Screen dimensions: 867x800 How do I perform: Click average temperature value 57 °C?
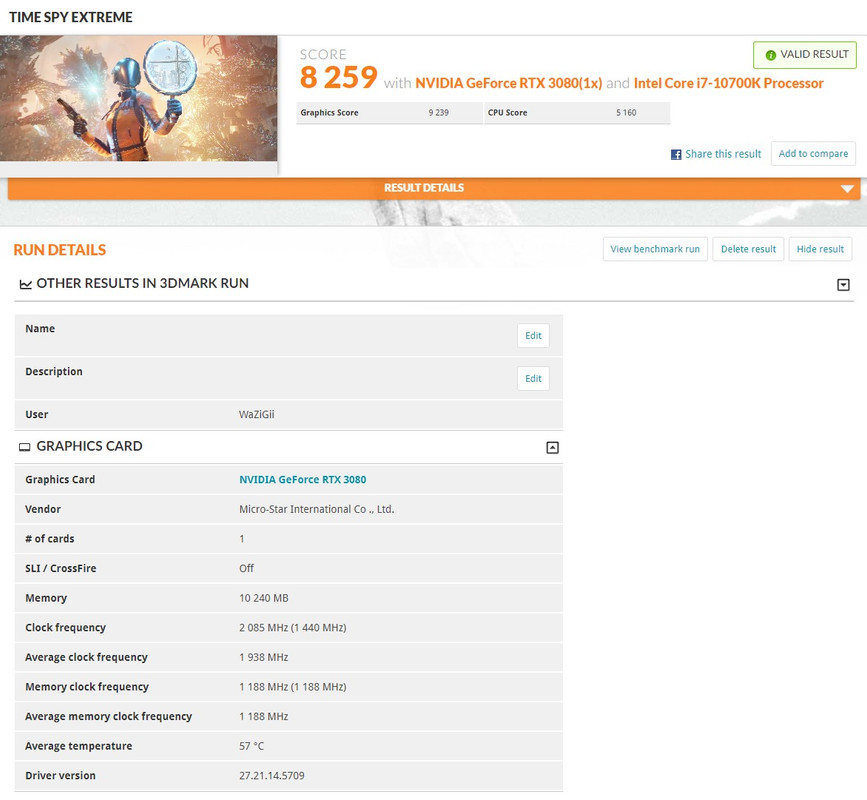point(251,746)
